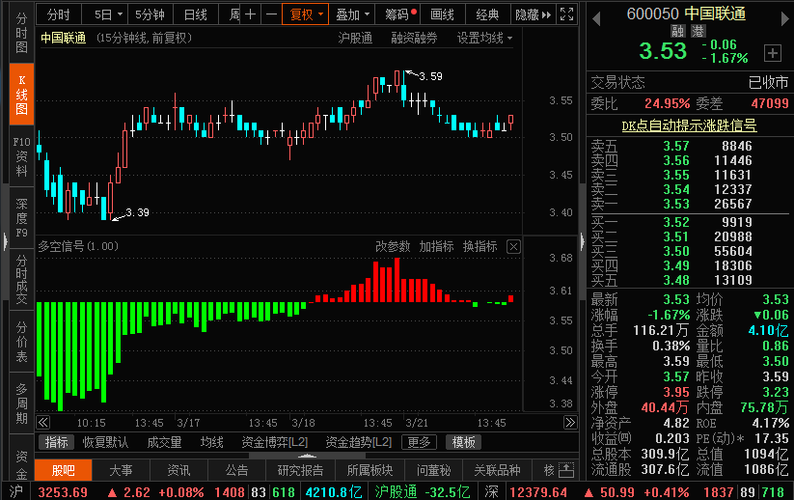Click 更多 for more indicators
The height and width of the screenshot is (500, 794).
419,442
